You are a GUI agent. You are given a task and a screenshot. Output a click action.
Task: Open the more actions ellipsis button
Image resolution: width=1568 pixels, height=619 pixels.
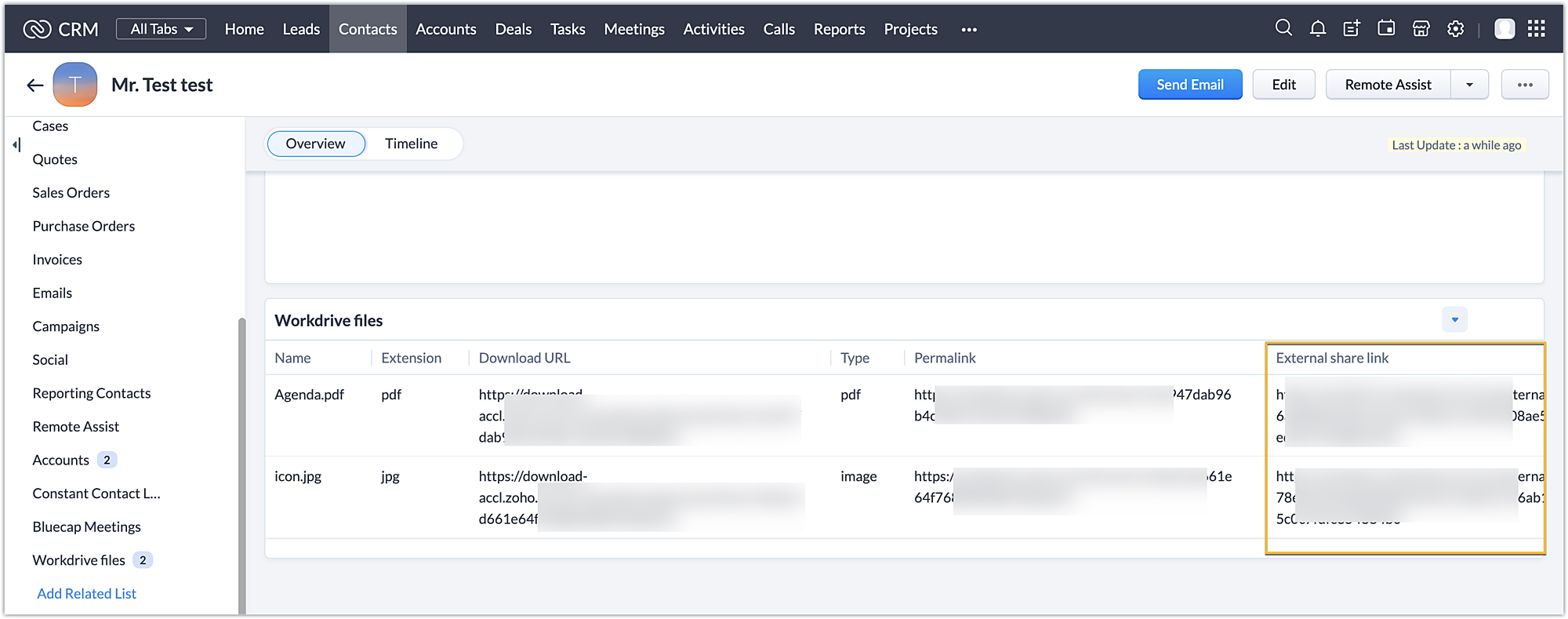(x=1525, y=85)
